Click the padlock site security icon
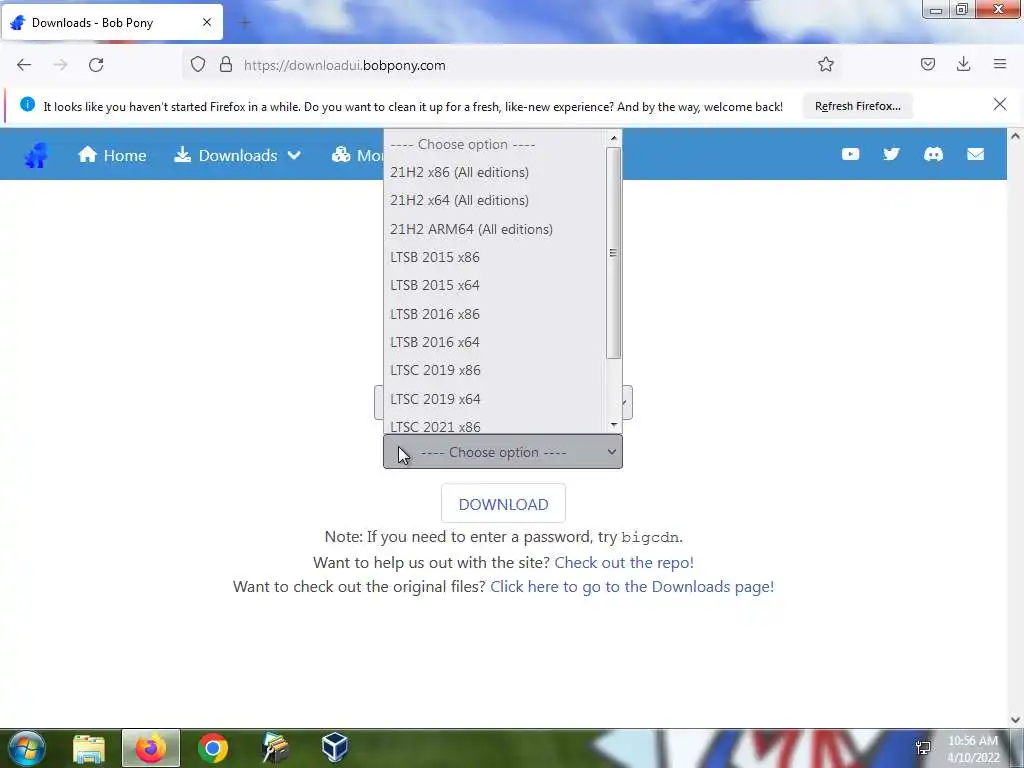Image resolution: width=1024 pixels, height=768 pixels. point(226,65)
